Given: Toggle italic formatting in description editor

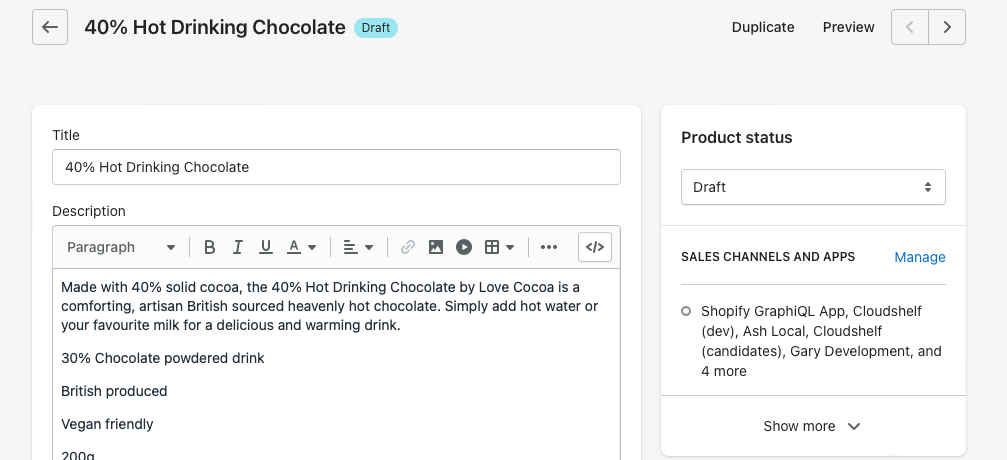Looking at the screenshot, I should (x=238, y=247).
